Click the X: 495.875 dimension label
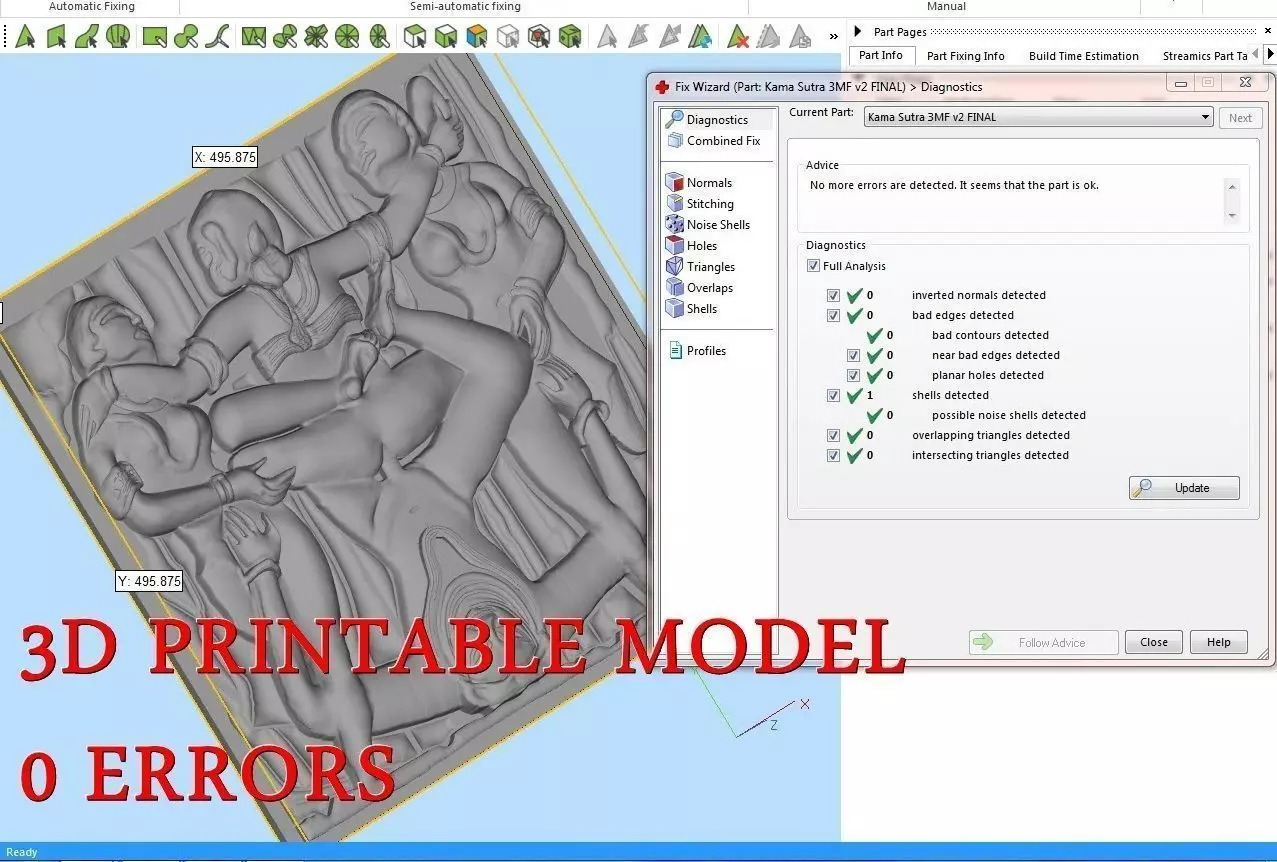The image size is (1277, 862). pos(225,157)
